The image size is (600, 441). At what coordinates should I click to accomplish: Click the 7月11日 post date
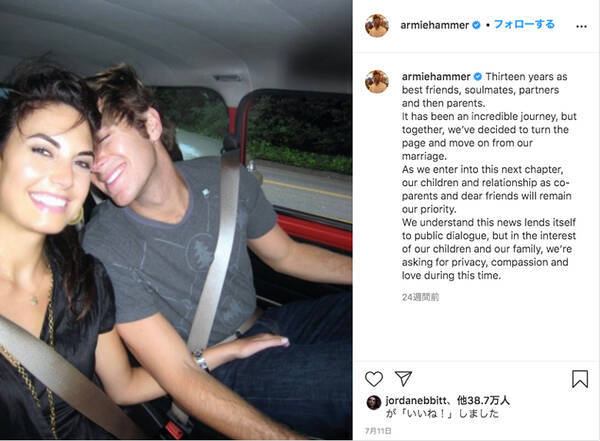tap(378, 431)
